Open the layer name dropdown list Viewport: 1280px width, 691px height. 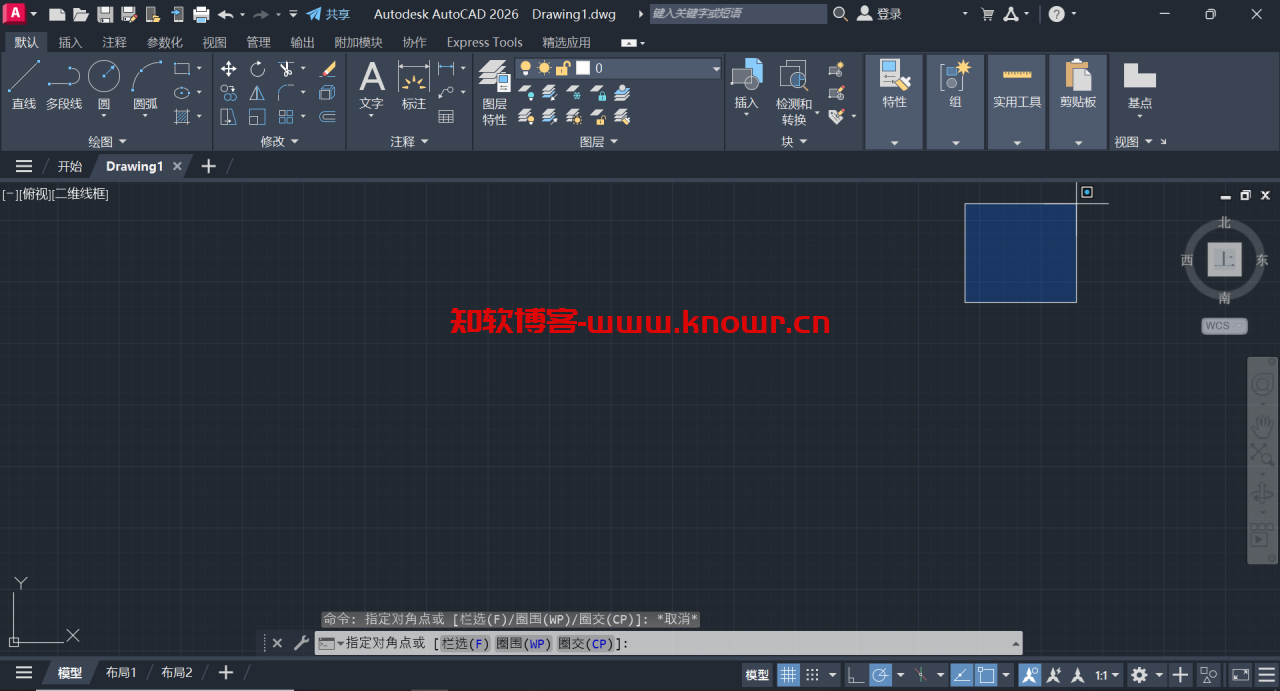tap(716, 68)
